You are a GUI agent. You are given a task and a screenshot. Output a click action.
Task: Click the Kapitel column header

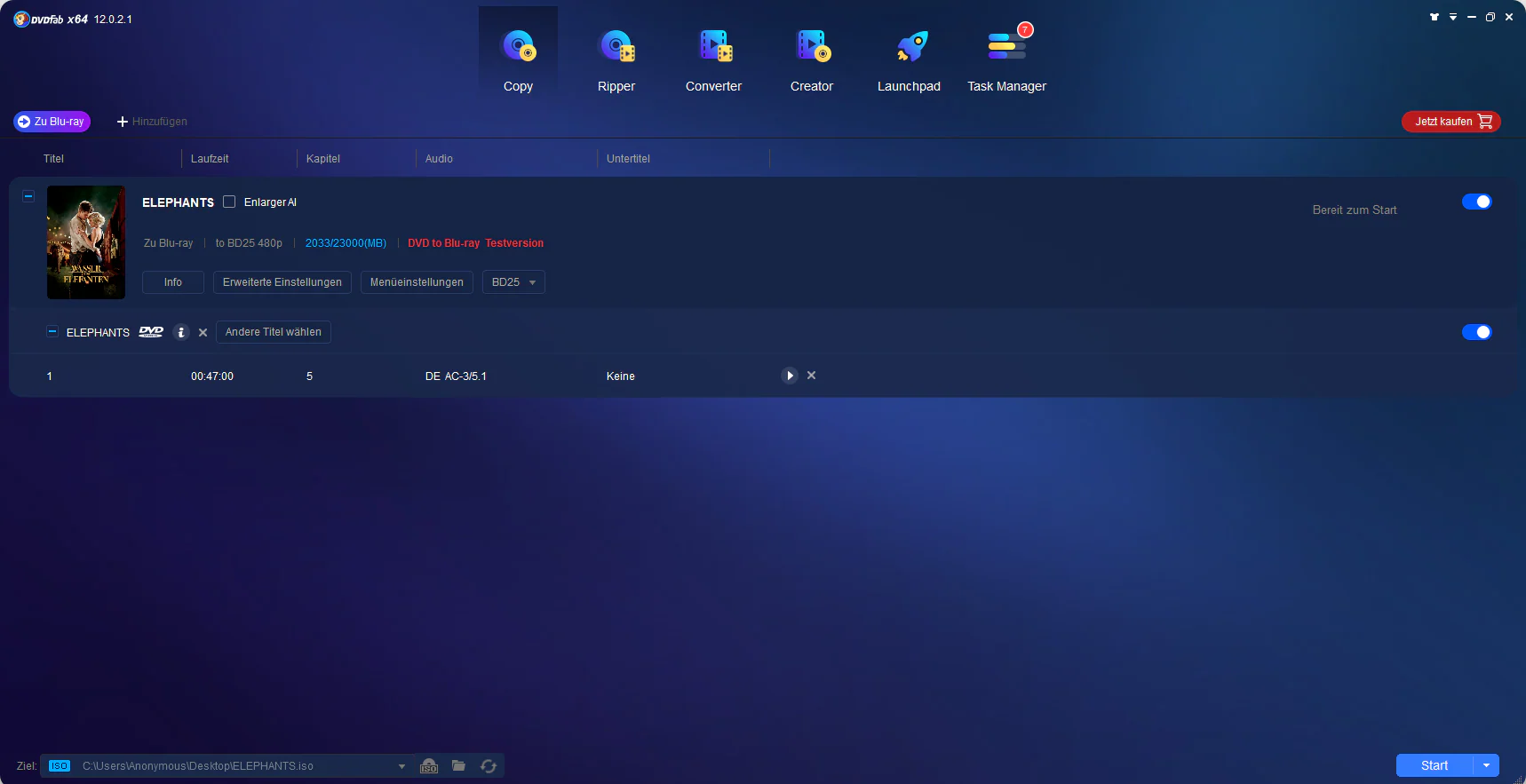pyautogui.click(x=323, y=159)
